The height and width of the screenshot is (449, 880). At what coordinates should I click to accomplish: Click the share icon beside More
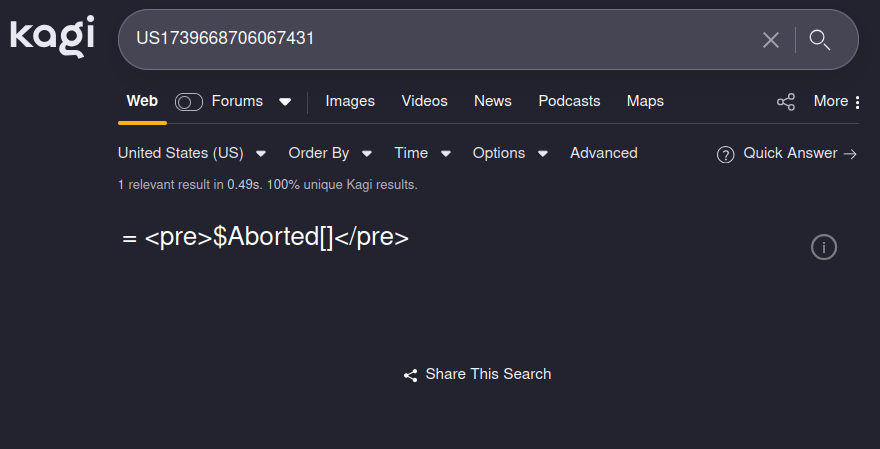[x=786, y=101]
